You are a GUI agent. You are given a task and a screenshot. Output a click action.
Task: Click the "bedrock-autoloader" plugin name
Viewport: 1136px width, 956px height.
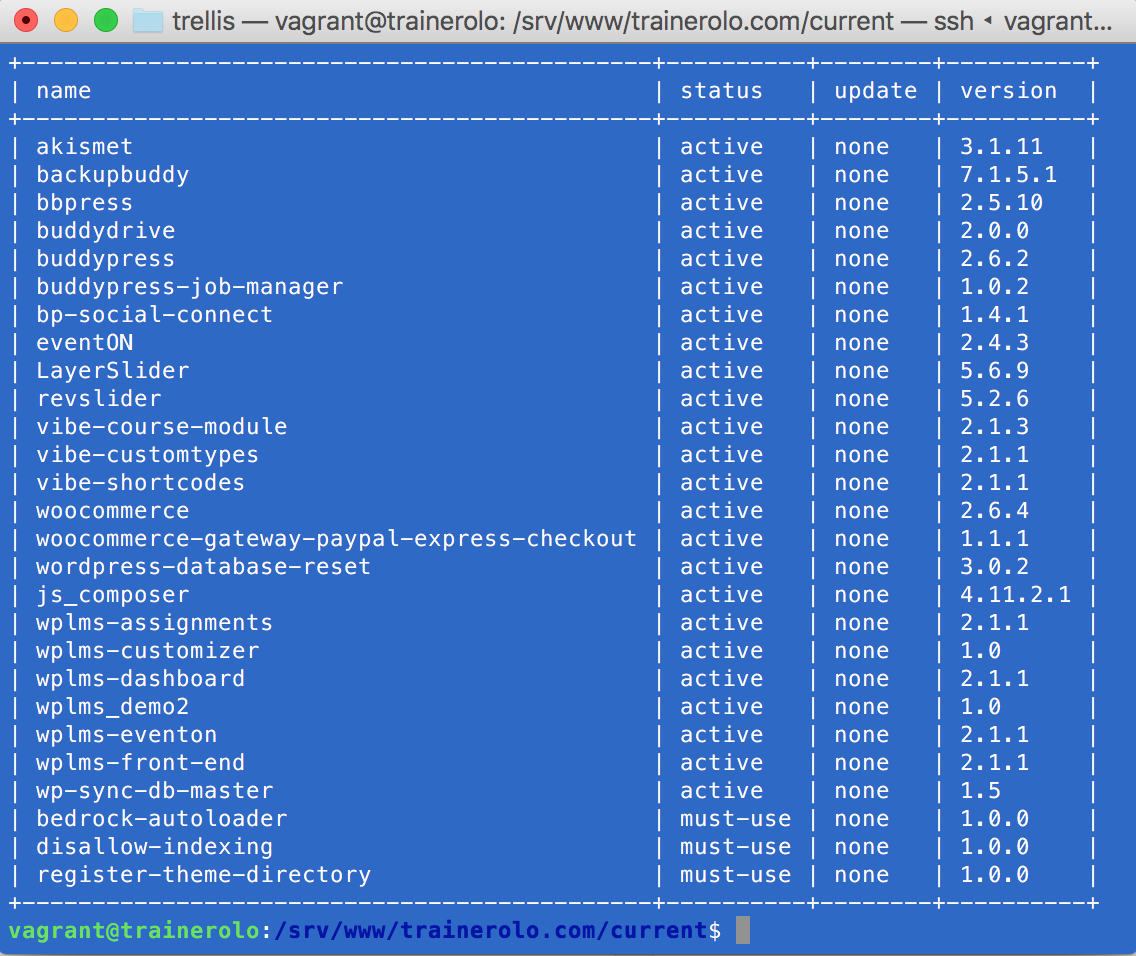click(x=162, y=818)
